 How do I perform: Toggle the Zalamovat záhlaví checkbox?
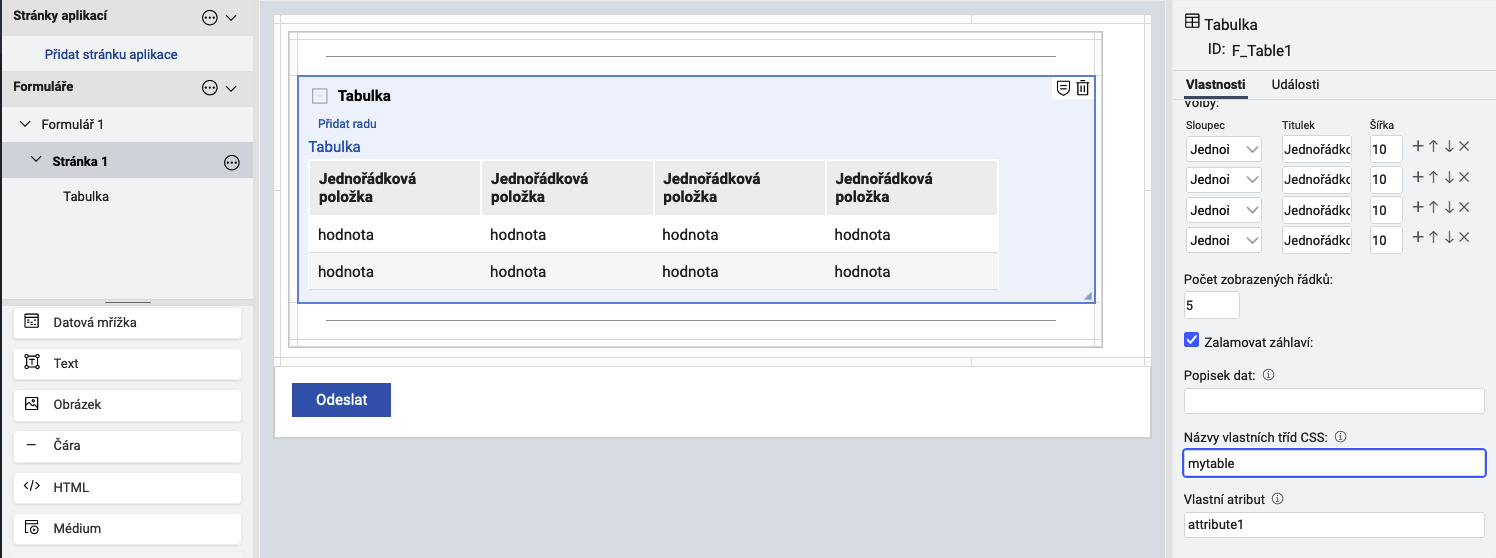click(x=1191, y=340)
